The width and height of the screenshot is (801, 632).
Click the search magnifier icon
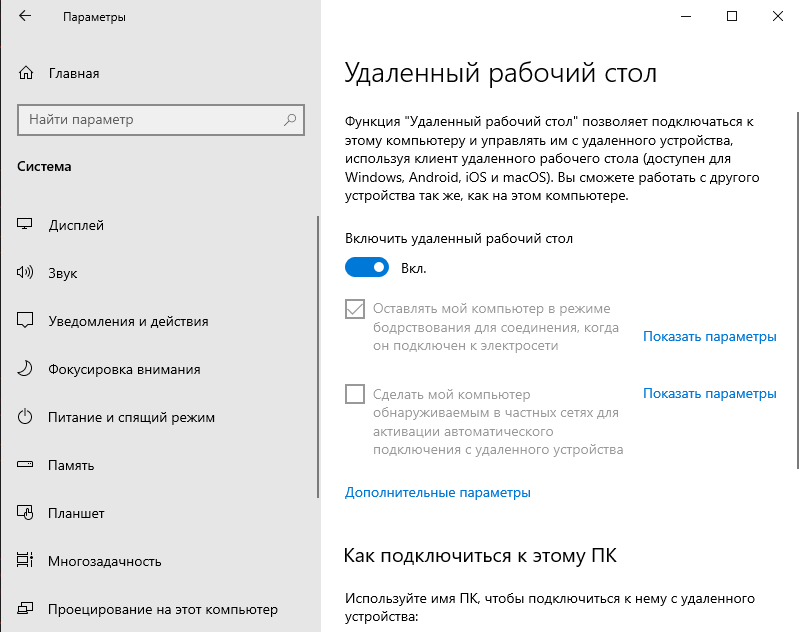pos(288,120)
